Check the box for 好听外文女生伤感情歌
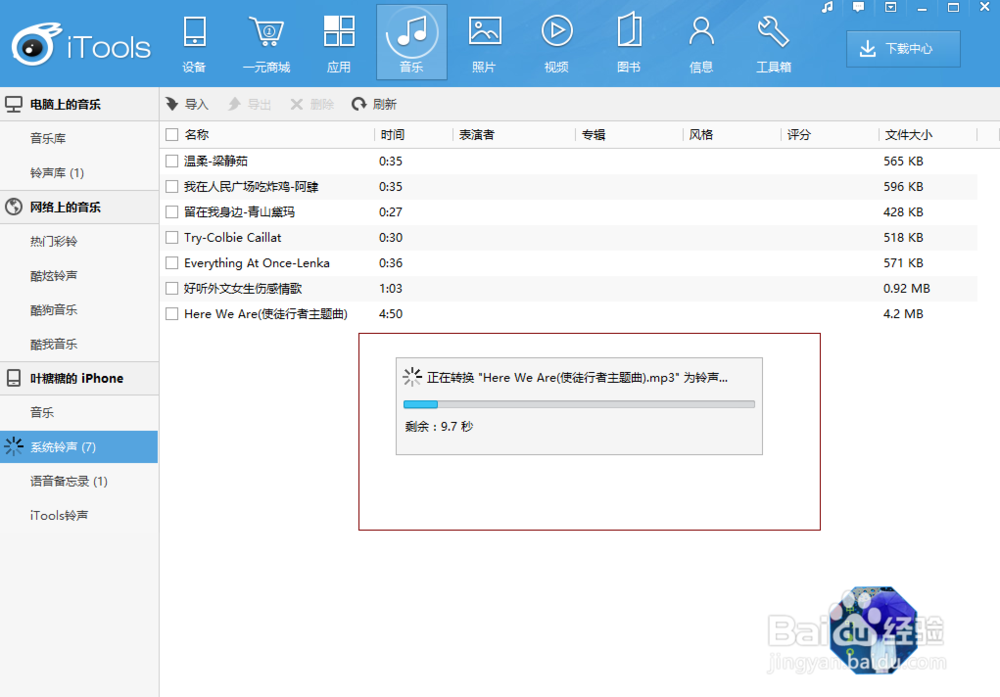This screenshot has height=697, width=1000. click(x=172, y=288)
